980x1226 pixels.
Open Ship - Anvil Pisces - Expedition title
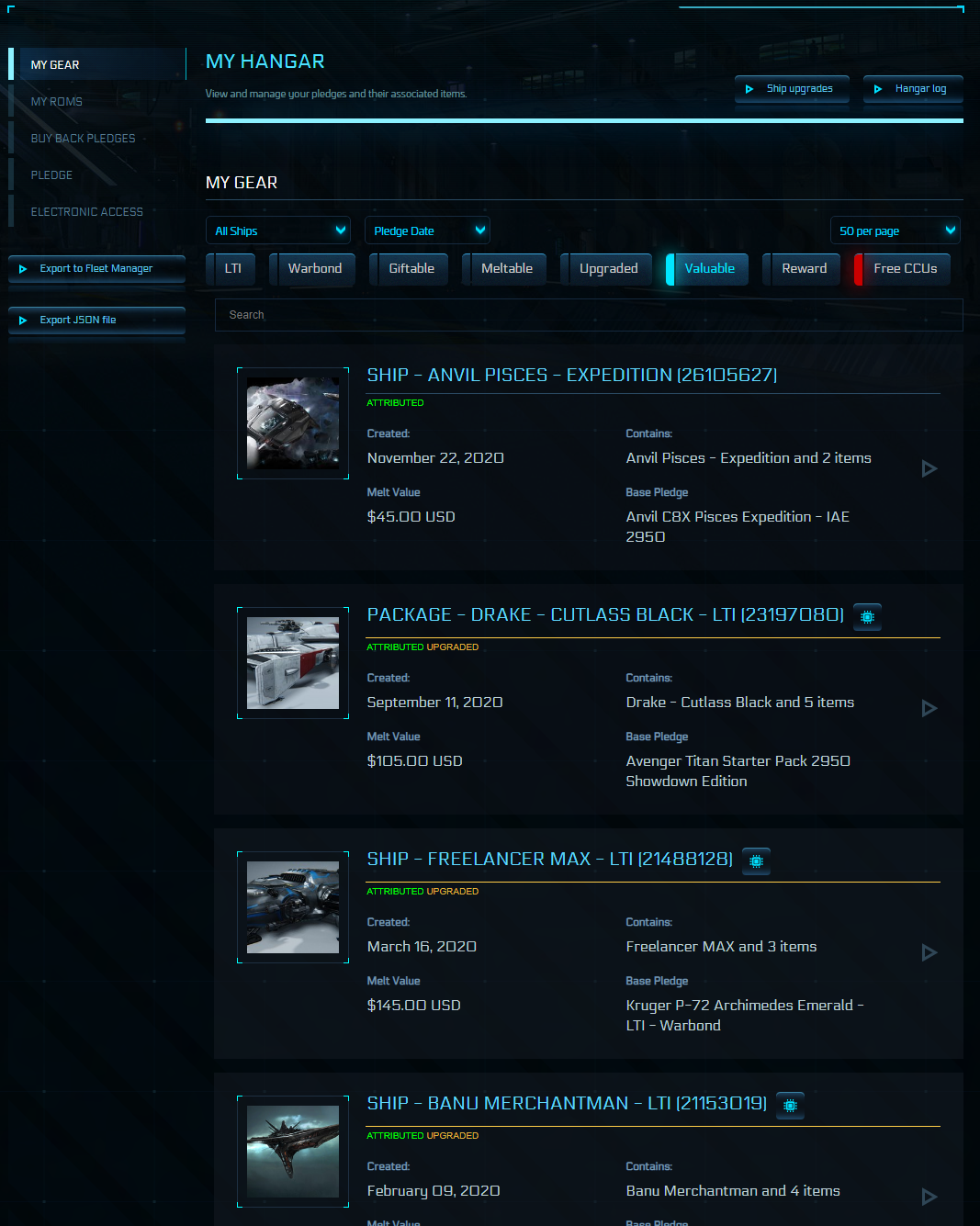(572, 375)
